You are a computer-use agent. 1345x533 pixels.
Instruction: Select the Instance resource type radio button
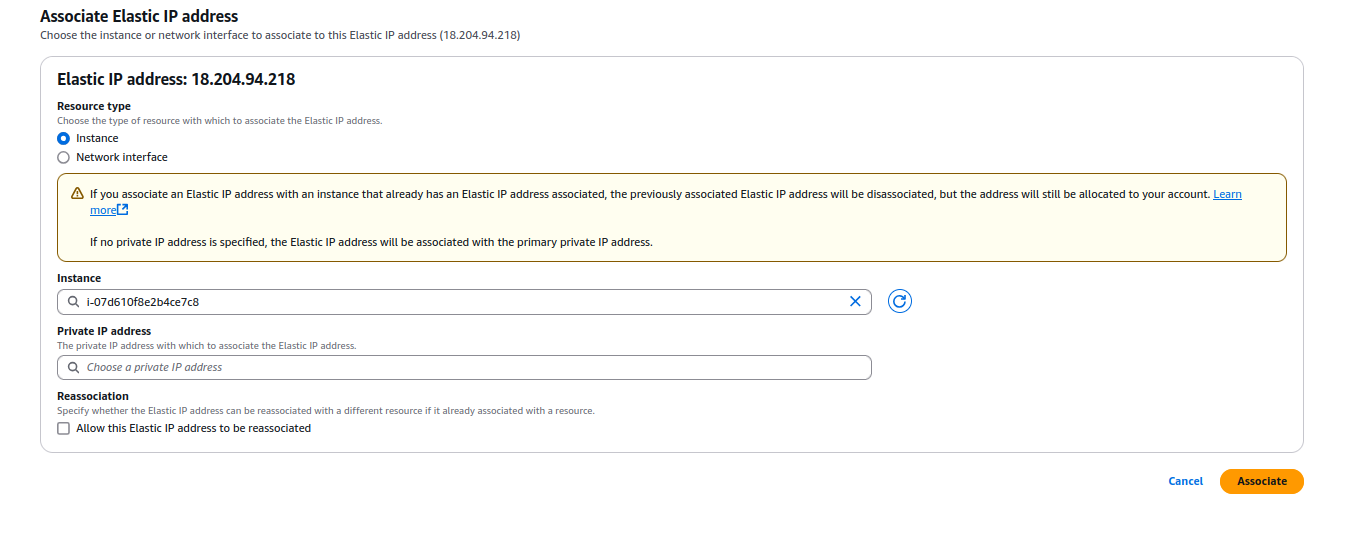(64, 139)
